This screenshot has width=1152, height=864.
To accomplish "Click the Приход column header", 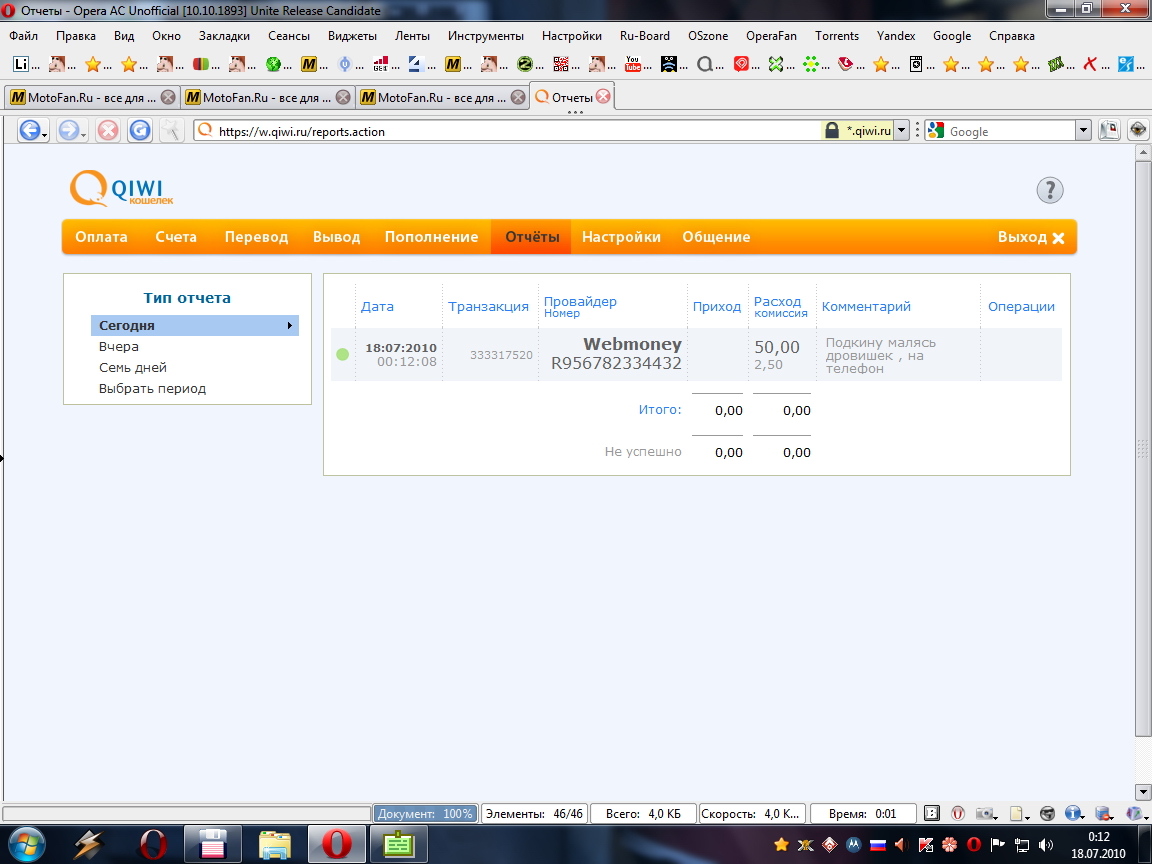I will [x=716, y=306].
